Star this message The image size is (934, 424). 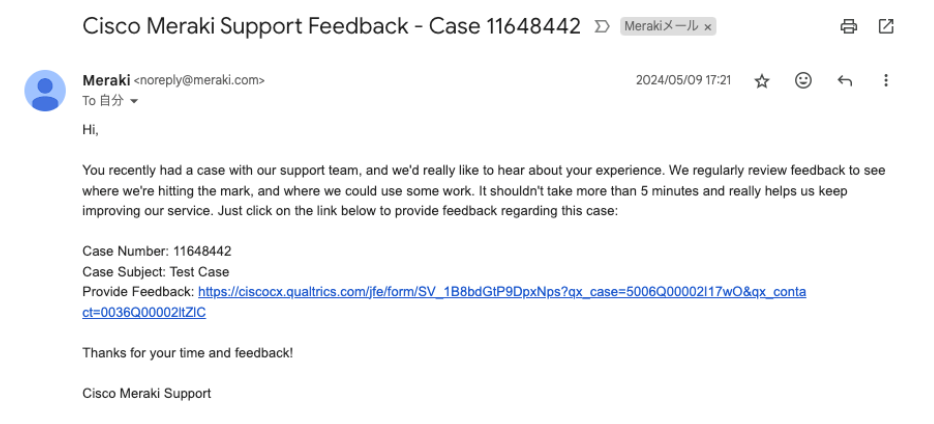[762, 81]
